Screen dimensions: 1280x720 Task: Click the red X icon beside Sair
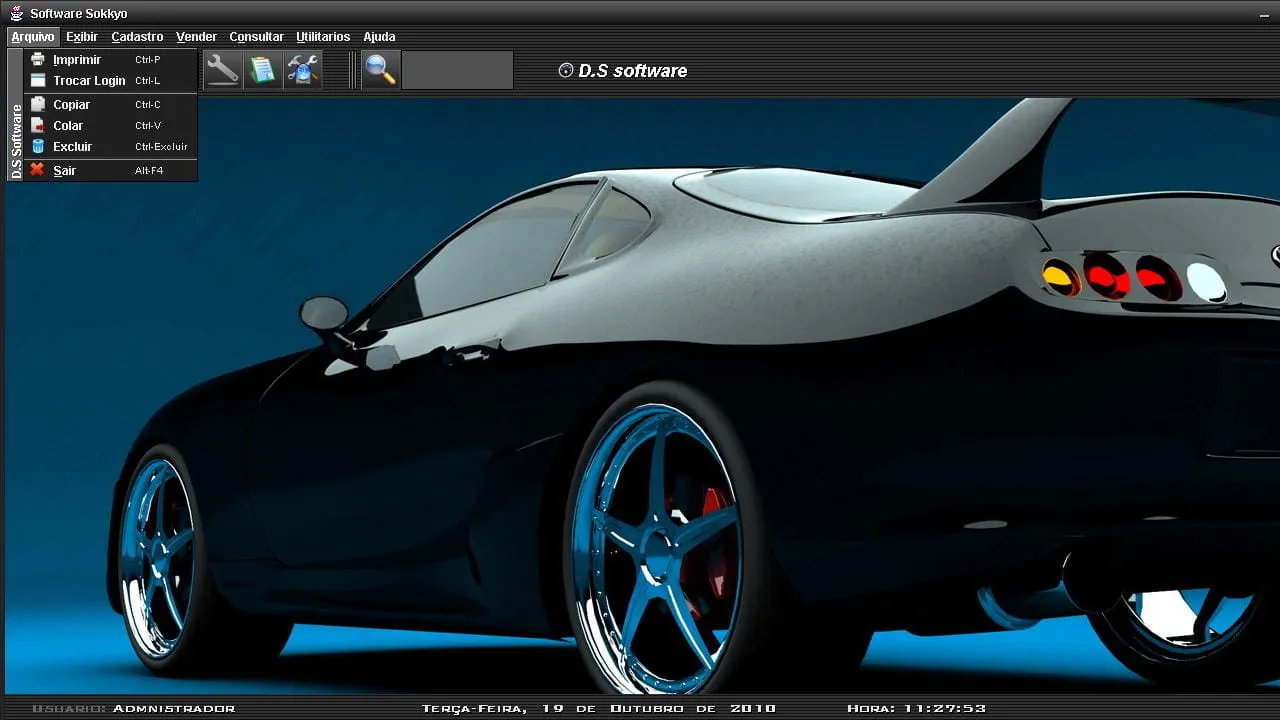38,170
